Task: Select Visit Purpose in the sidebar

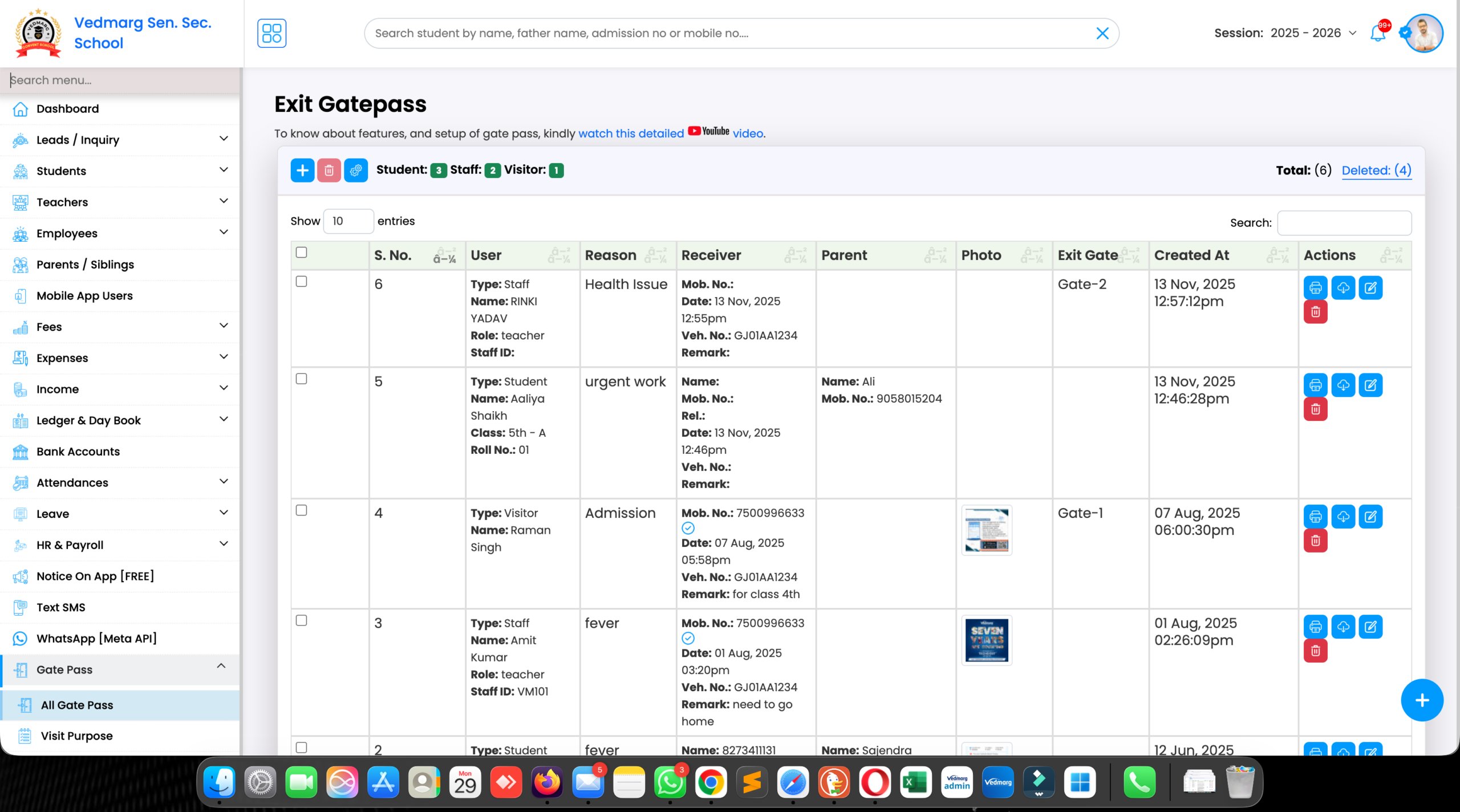Action: [76, 736]
